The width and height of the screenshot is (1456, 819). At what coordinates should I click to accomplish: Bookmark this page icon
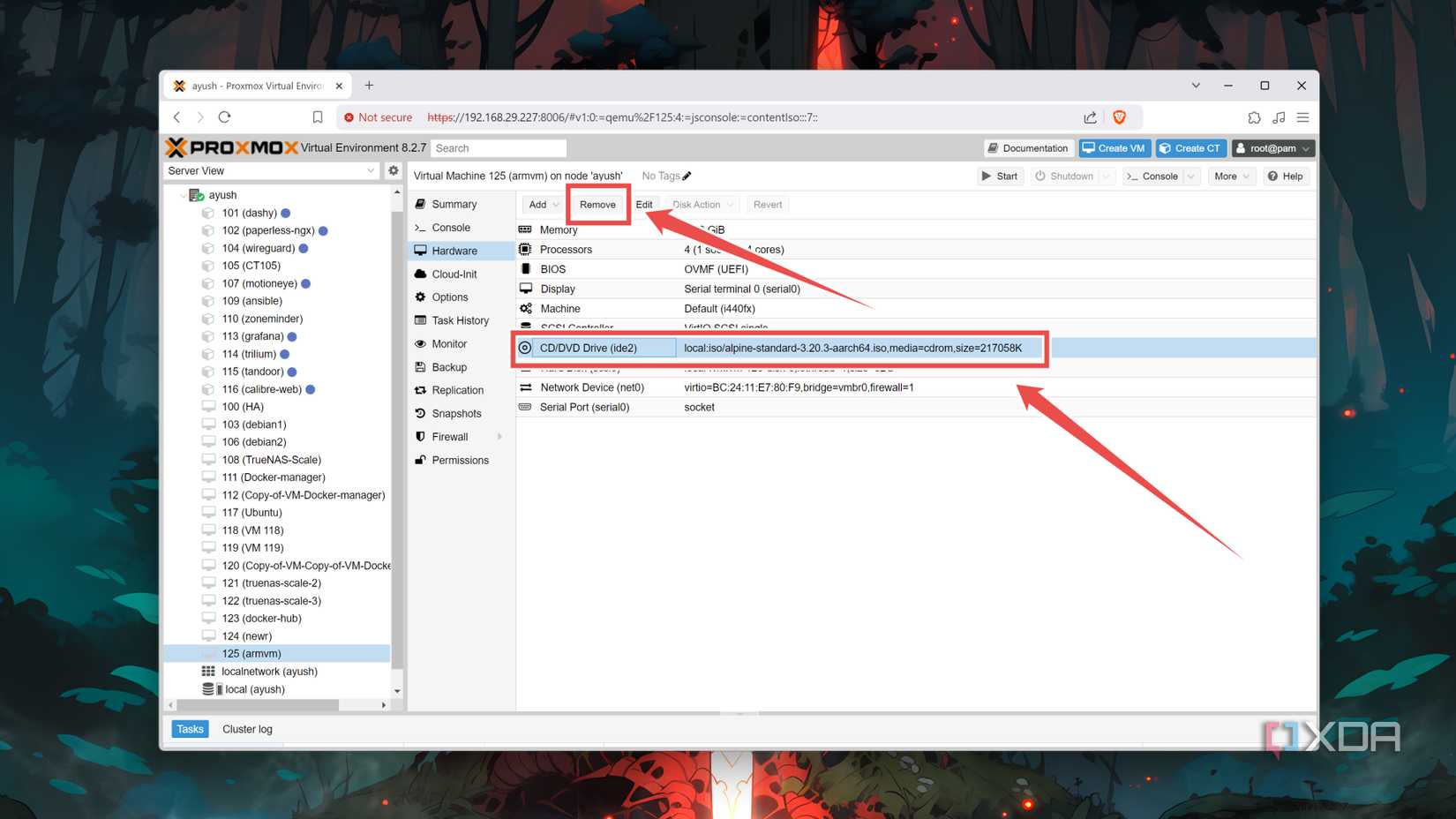tap(318, 116)
